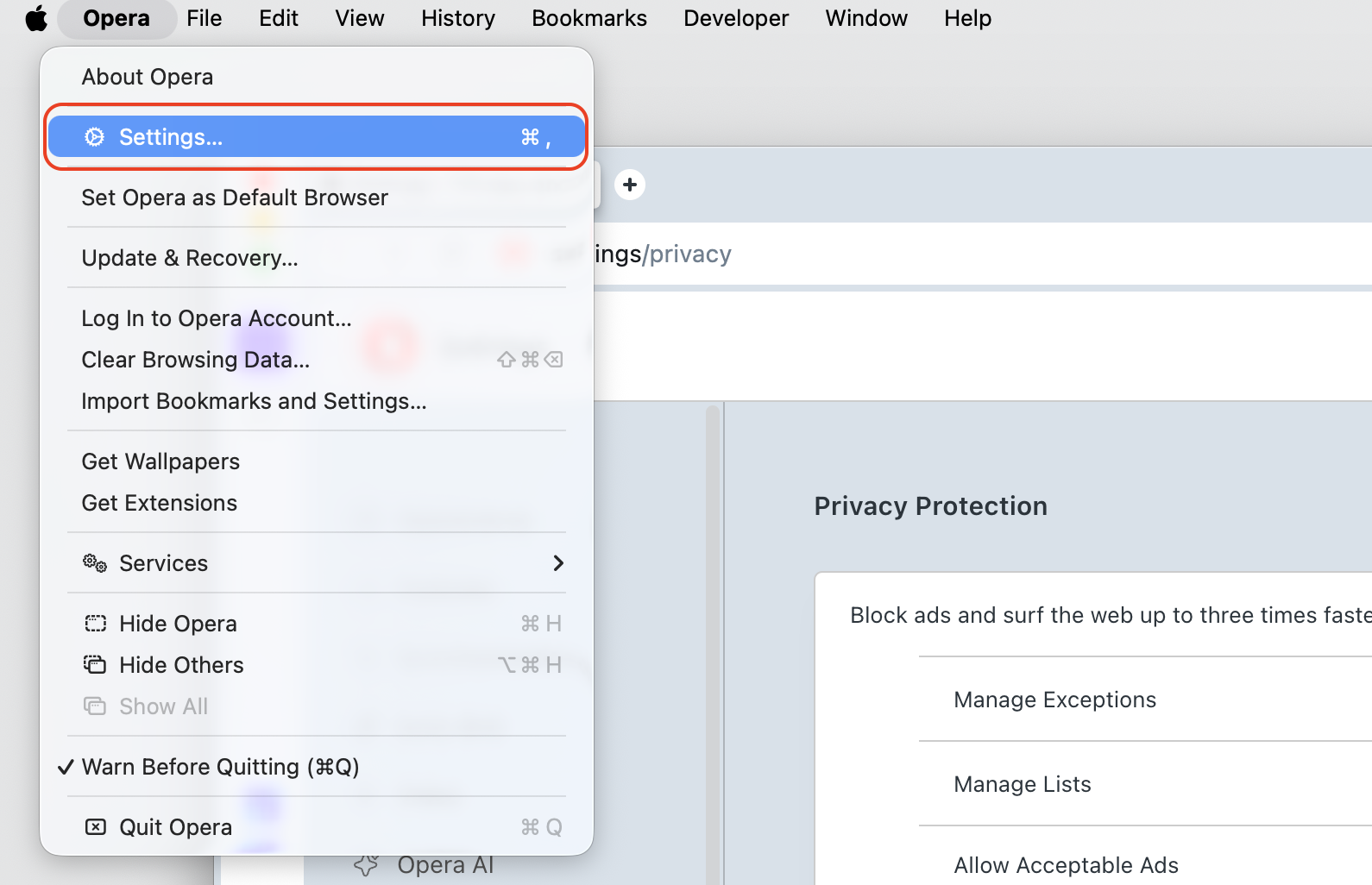The width and height of the screenshot is (1372, 885).
Task: Click the address bar showing settings/privacy
Action: pyautogui.click(x=983, y=254)
